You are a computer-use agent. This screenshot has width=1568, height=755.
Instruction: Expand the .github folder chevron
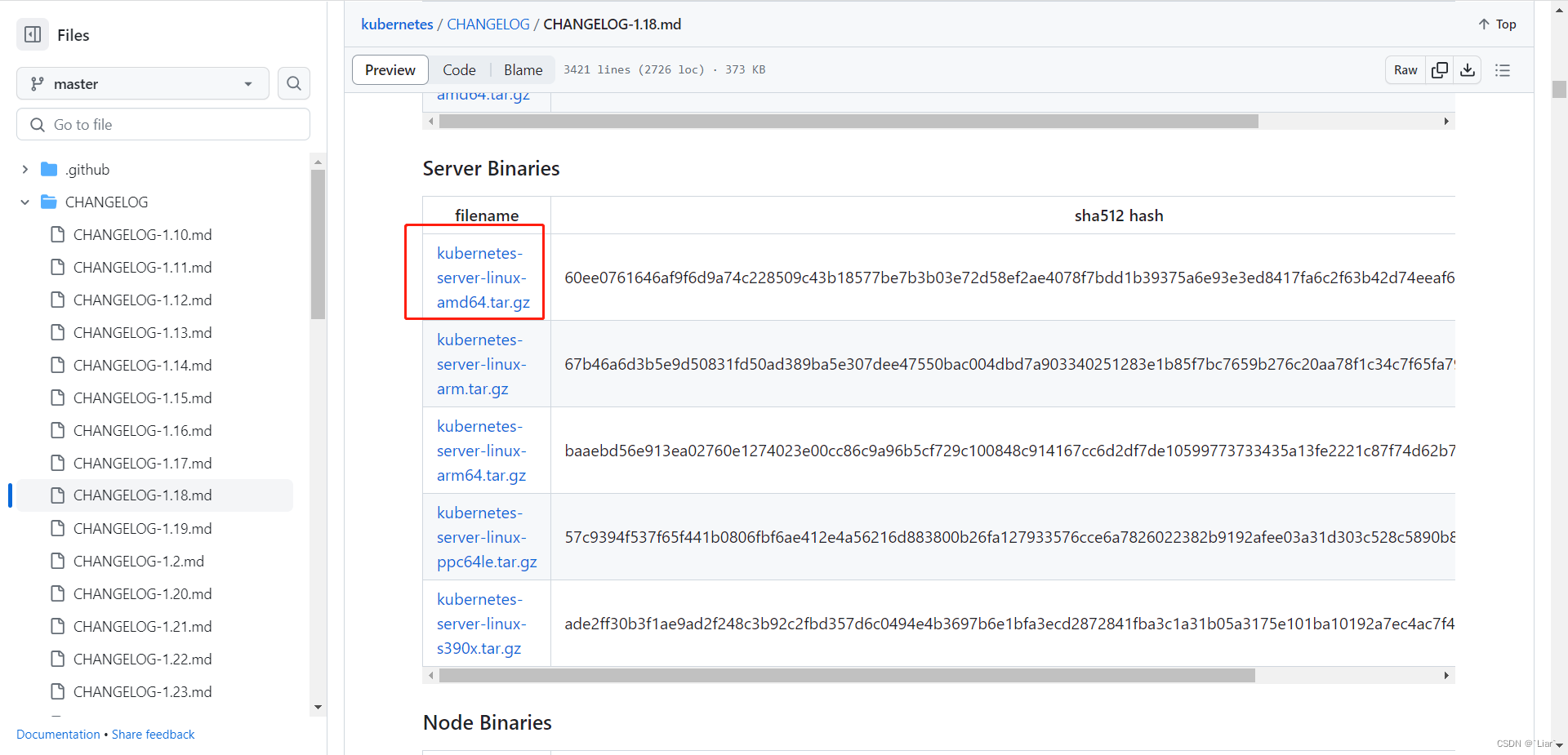(25, 170)
